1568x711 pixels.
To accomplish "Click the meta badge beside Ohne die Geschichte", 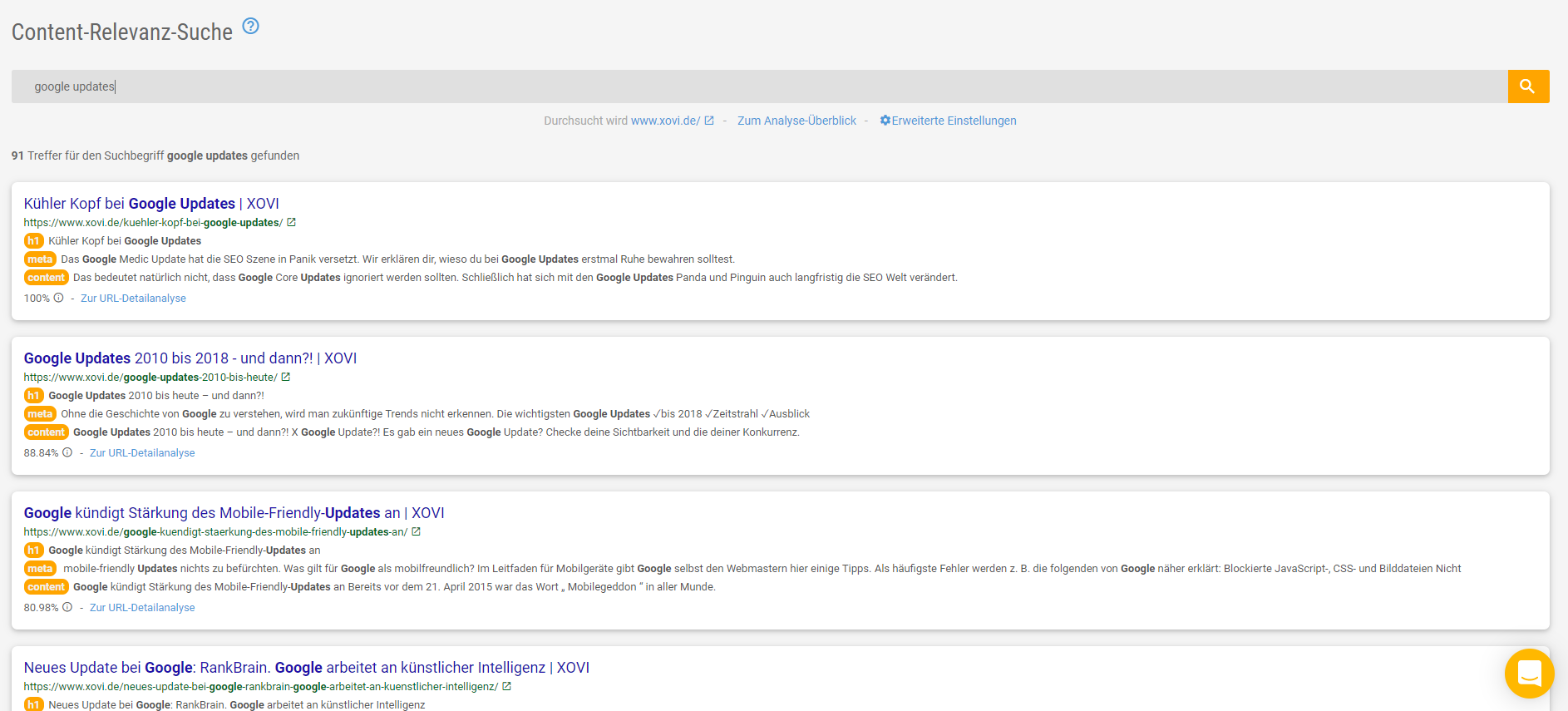I will [x=40, y=414].
